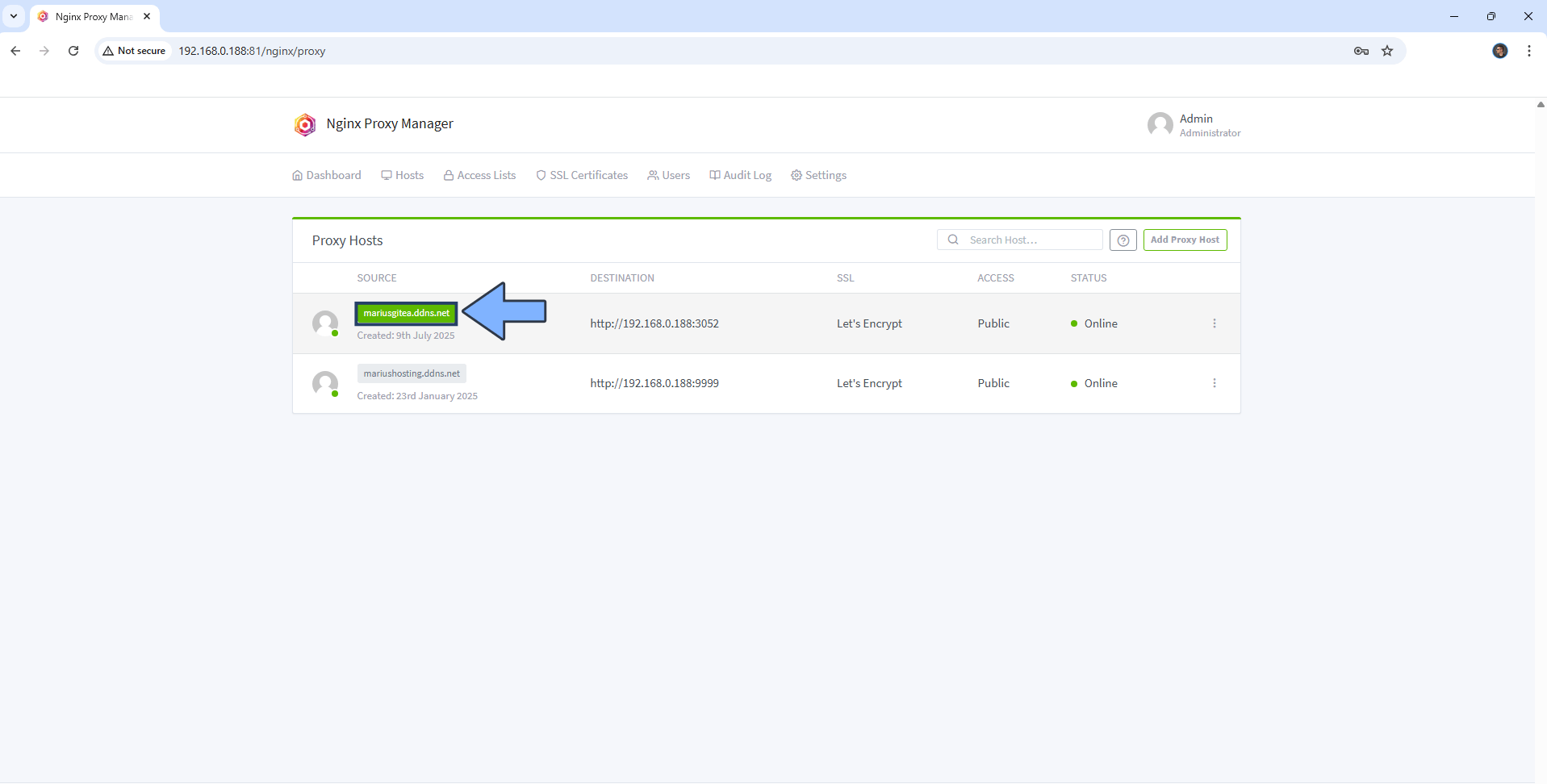1547x784 pixels.
Task: Click the Proxy Hosts heading
Action: coord(347,240)
